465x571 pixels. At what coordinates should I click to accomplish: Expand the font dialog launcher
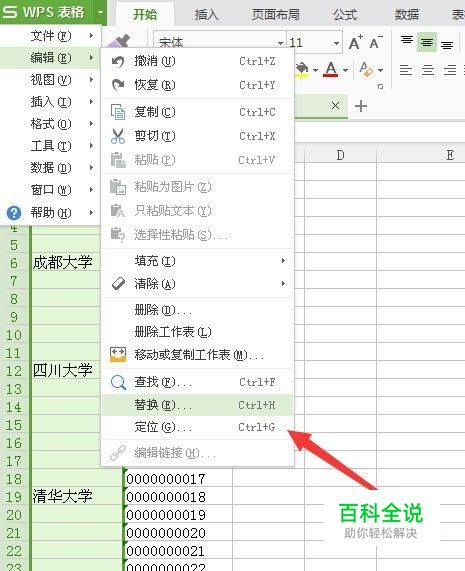pos(381,86)
